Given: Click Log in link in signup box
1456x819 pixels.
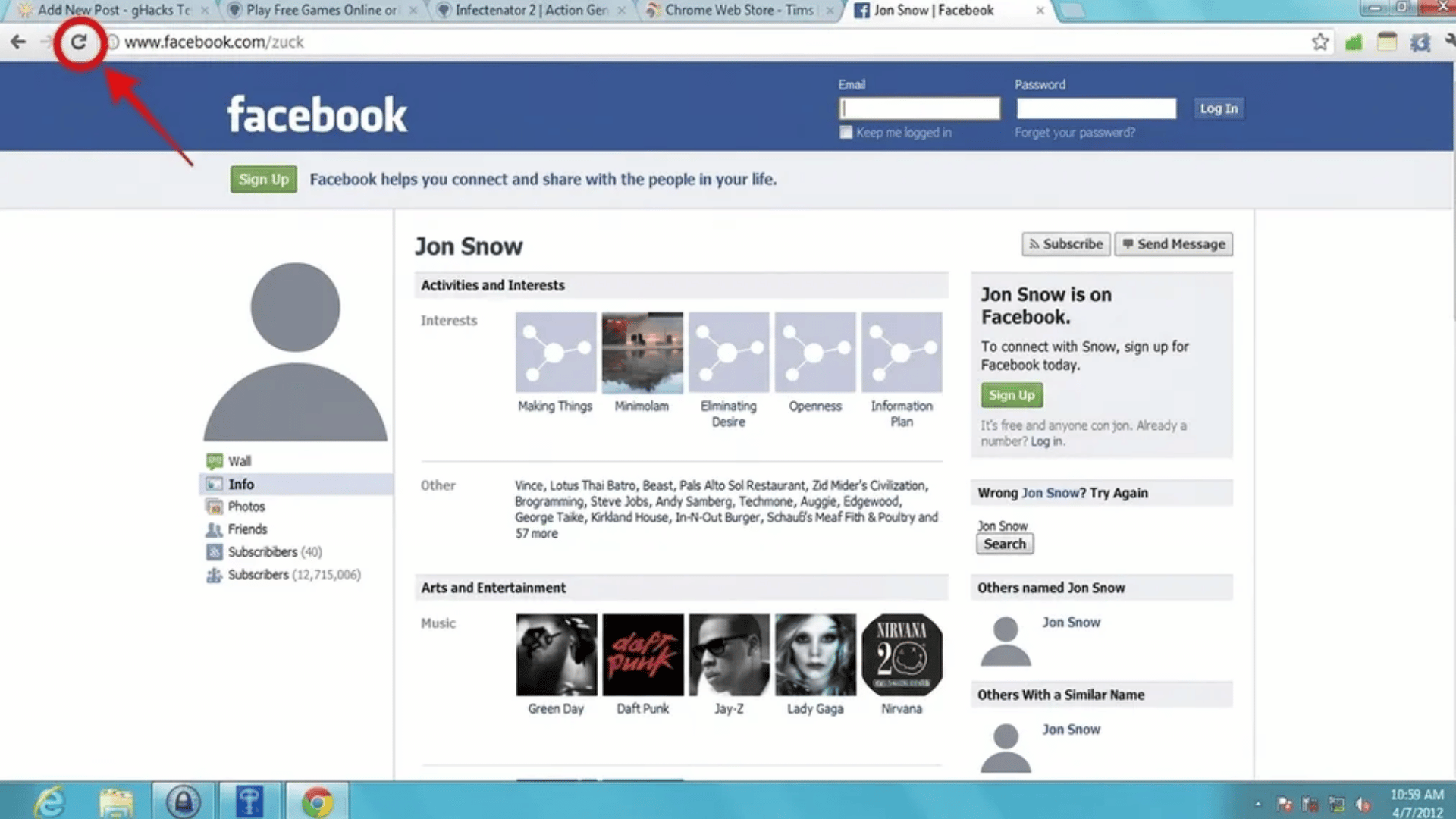Looking at the screenshot, I should (1046, 441).
